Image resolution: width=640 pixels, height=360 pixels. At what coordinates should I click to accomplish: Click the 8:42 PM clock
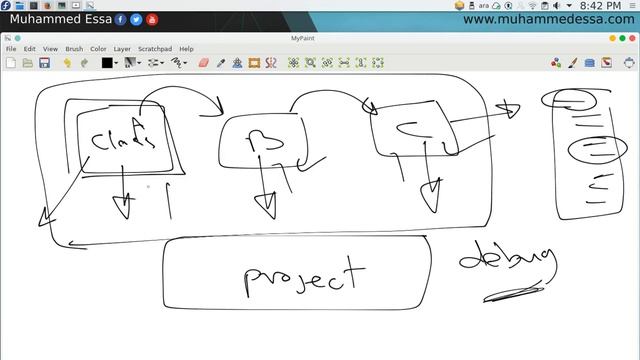click(600, 5)
